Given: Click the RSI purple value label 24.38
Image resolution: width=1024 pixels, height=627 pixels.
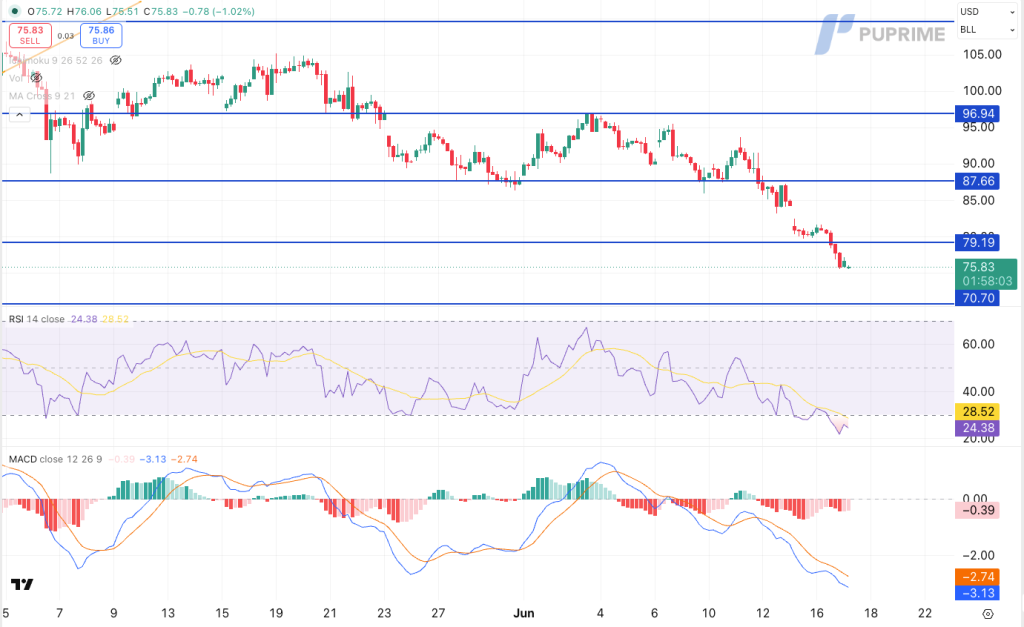Looking at the screenshot, I should click(x=977, y=428).
